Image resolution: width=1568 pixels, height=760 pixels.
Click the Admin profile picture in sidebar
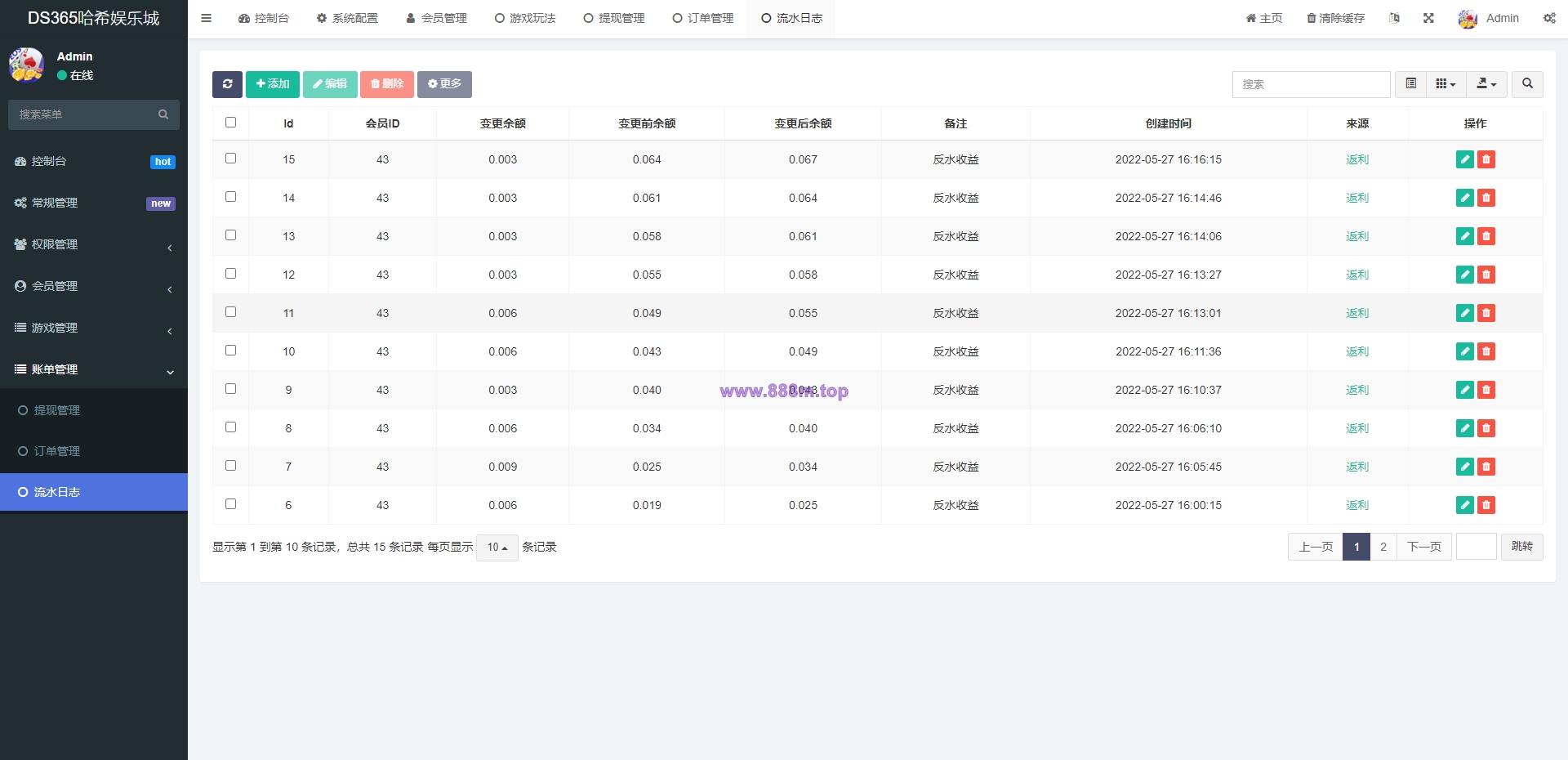[x=27, y=65]
